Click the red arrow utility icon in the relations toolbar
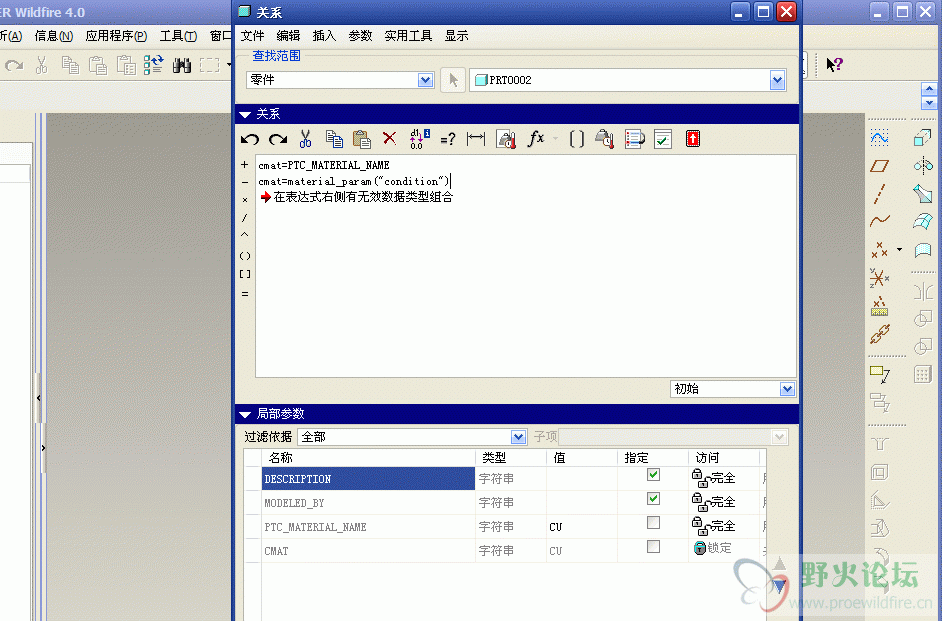Viewport: 942px width, 621px height. coord(693,139)
